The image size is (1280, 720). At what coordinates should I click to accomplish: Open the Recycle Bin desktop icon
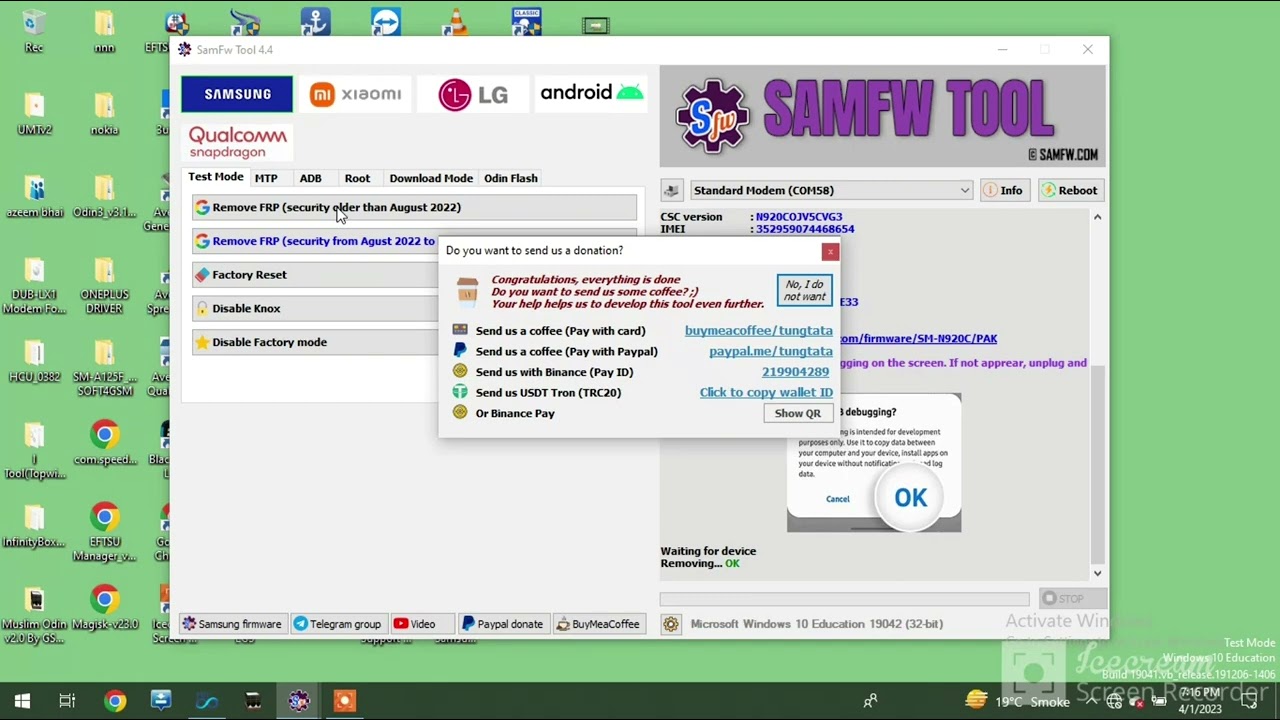click(x=34, y=31)
